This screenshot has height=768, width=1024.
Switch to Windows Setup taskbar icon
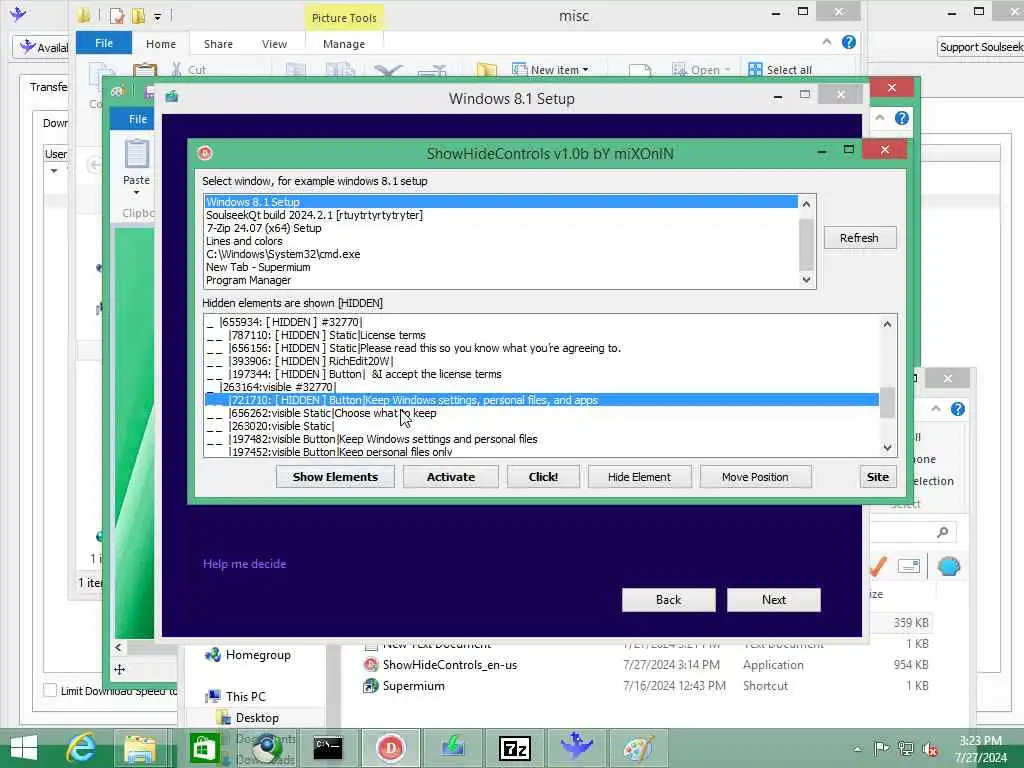(x=453, y=747)
